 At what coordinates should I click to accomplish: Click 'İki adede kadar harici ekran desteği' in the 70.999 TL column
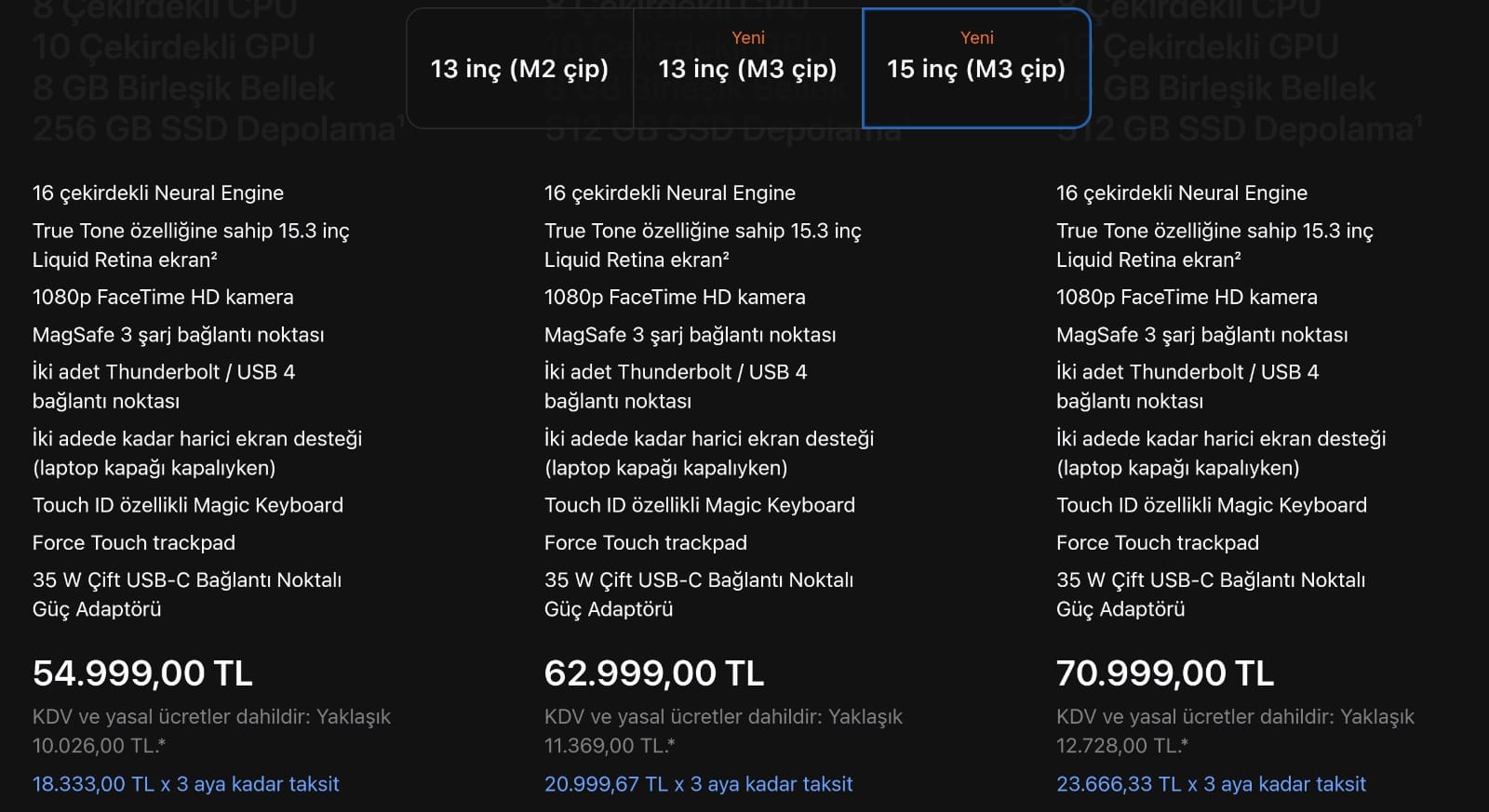tap(1221, 439)
